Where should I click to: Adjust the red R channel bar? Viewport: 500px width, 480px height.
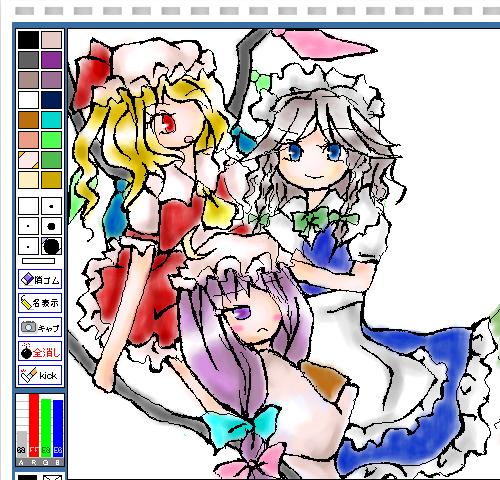click(34, 426)
